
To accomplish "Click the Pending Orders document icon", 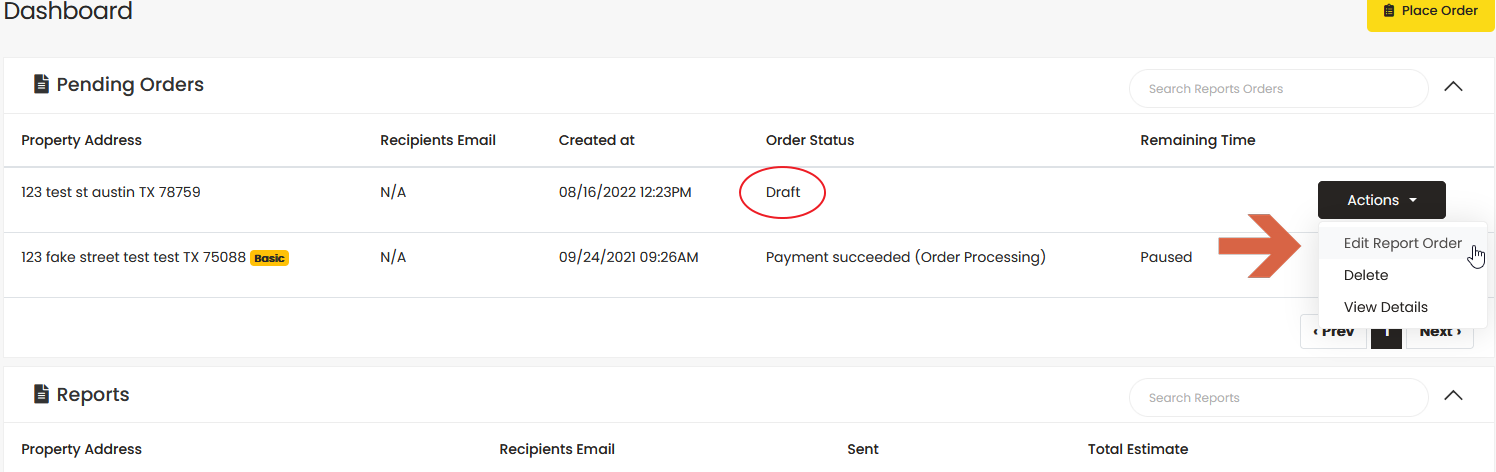I will [x=41, y=85].
